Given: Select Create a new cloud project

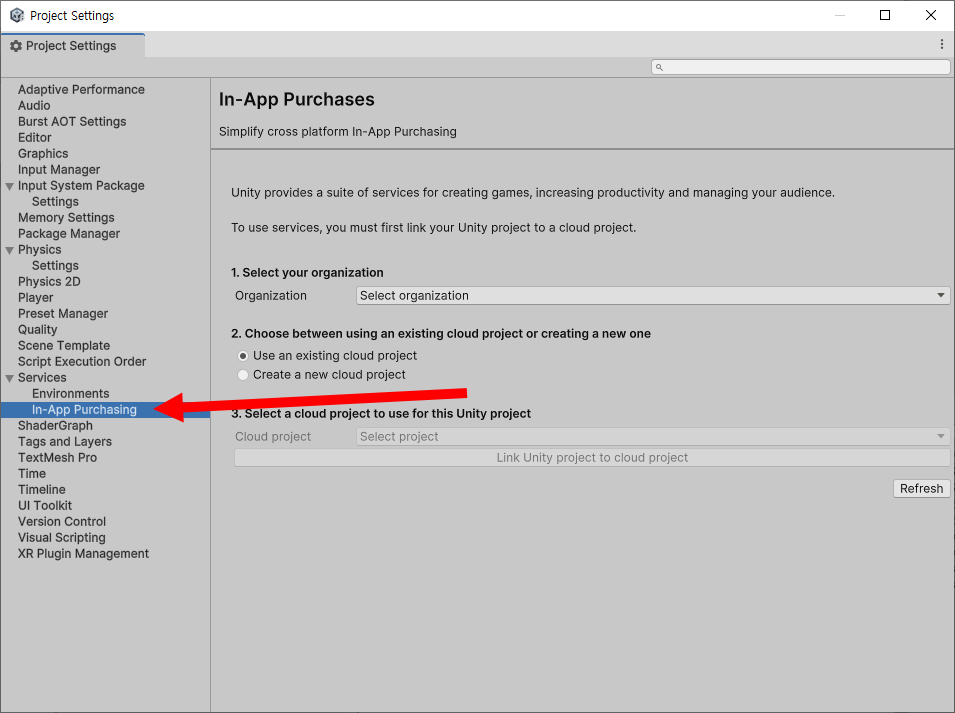Looking at the screenshot, I should [x=243, y=375].
